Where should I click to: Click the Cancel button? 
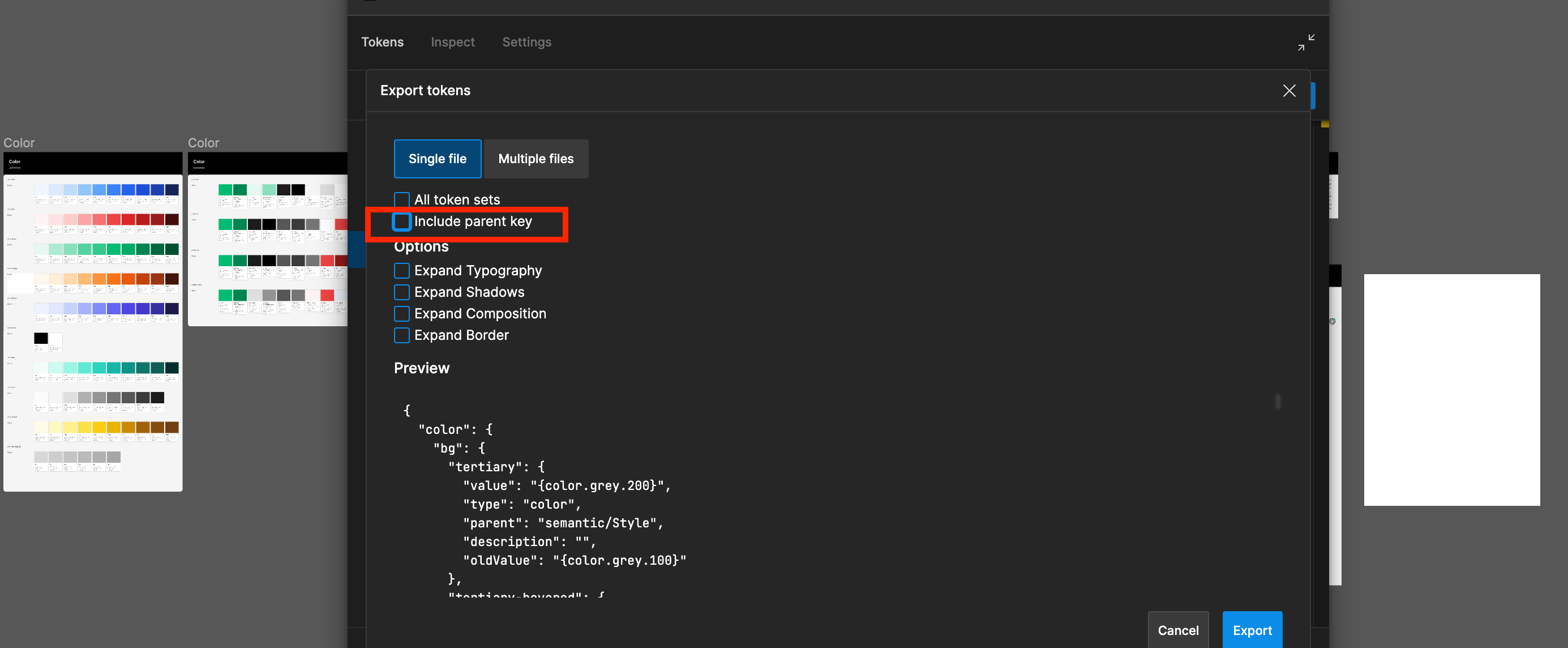coord(1178,630)
